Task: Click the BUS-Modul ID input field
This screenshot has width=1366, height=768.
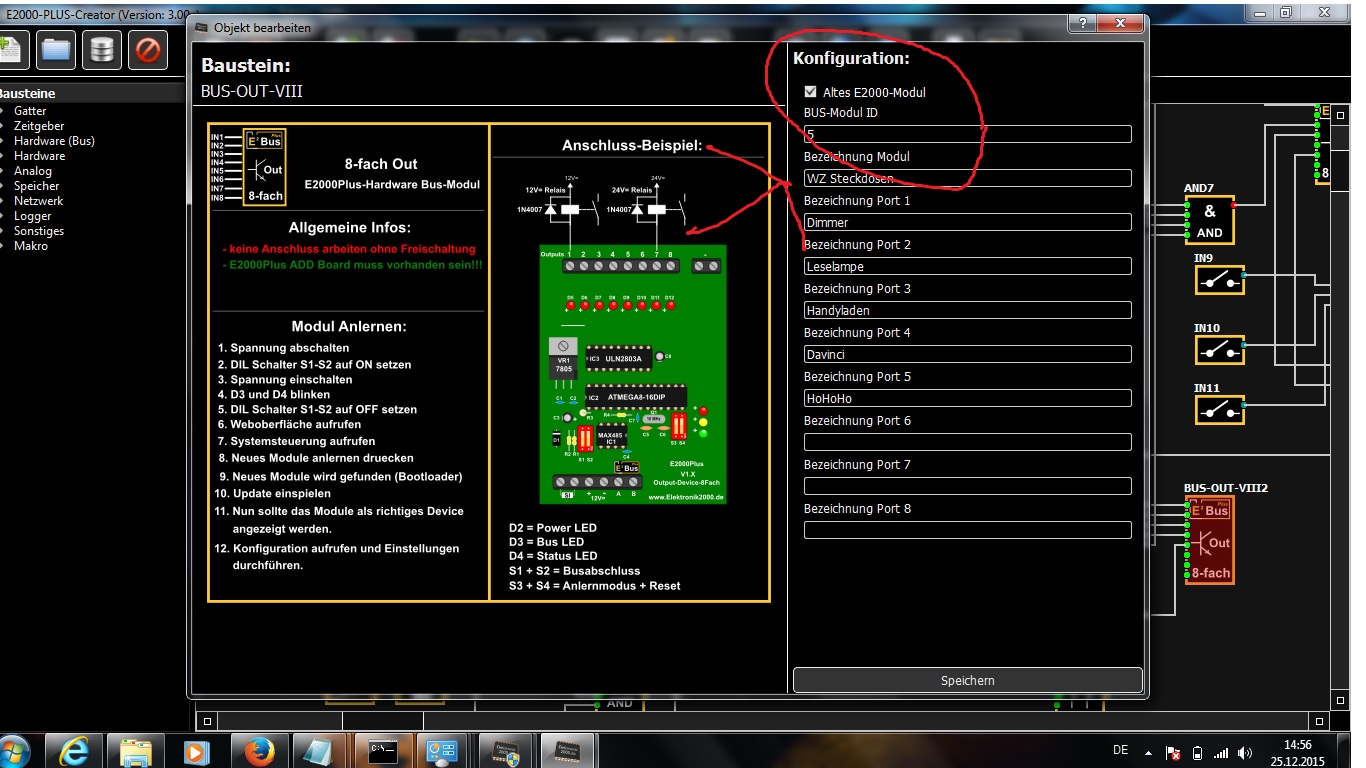Action: (967, 134)
